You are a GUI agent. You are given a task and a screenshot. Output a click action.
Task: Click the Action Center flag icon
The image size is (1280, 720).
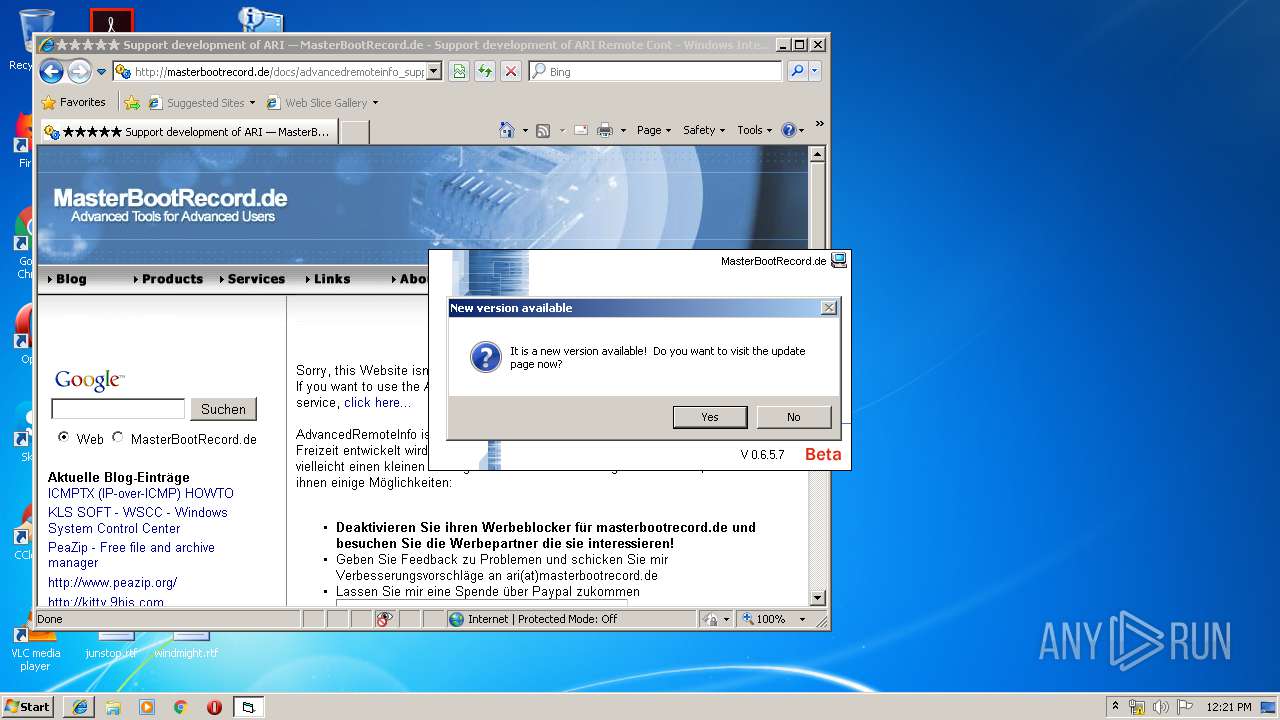(1185, 707)
